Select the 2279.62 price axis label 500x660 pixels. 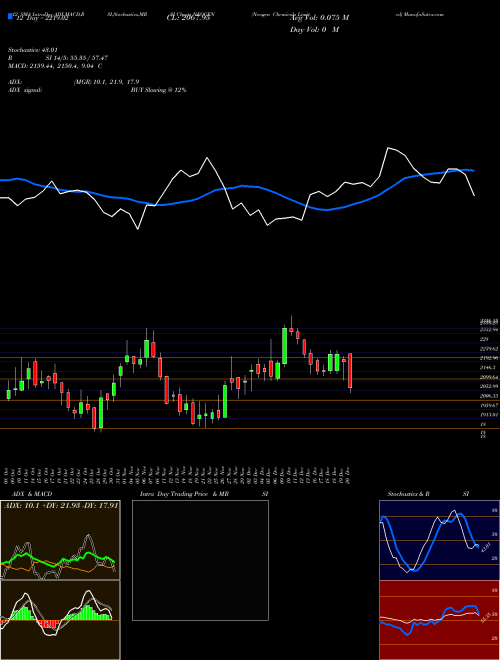click(x=489, y=349)
